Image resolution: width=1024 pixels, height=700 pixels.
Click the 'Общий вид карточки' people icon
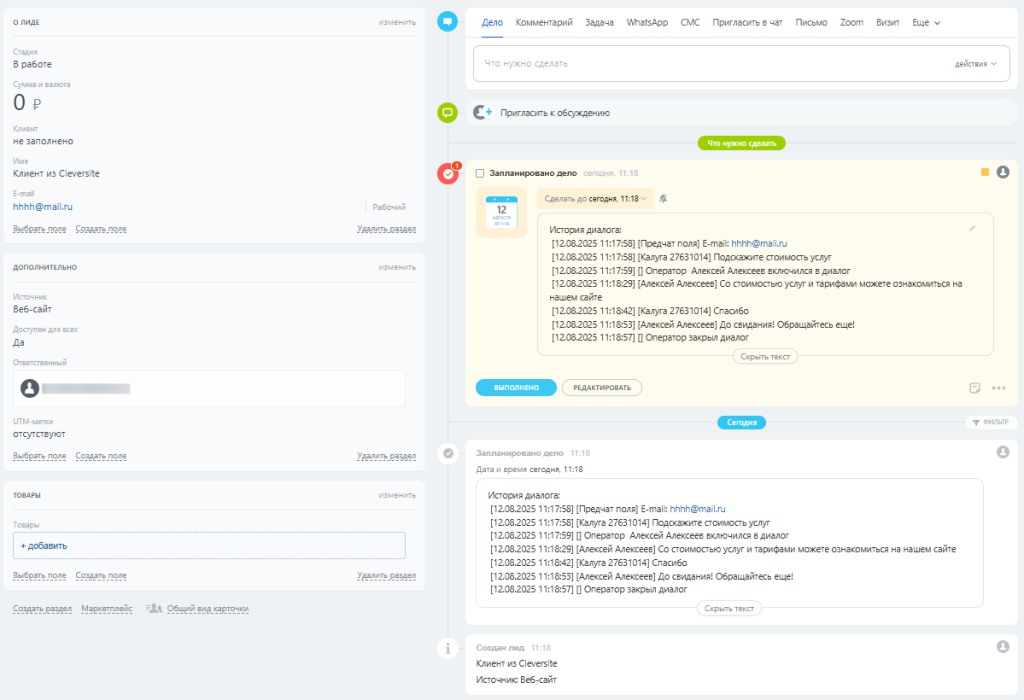(155, 608)
